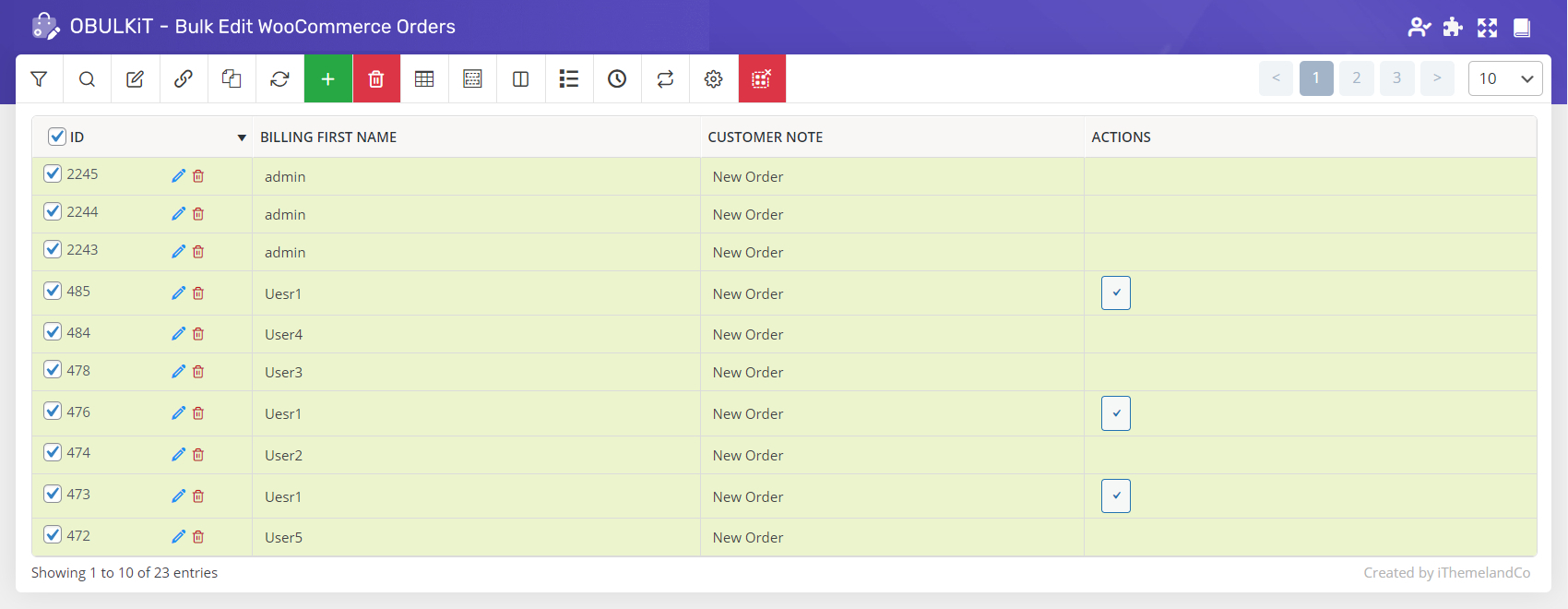This screenshot has width=1568, height=609.
Task: Expand the ID column dropdown arrow
Action: pos(242,137)
